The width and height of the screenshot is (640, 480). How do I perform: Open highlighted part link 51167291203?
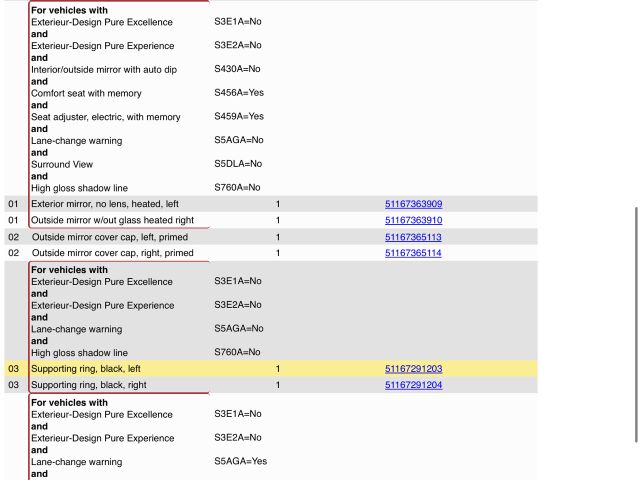[x=413, y=369]
